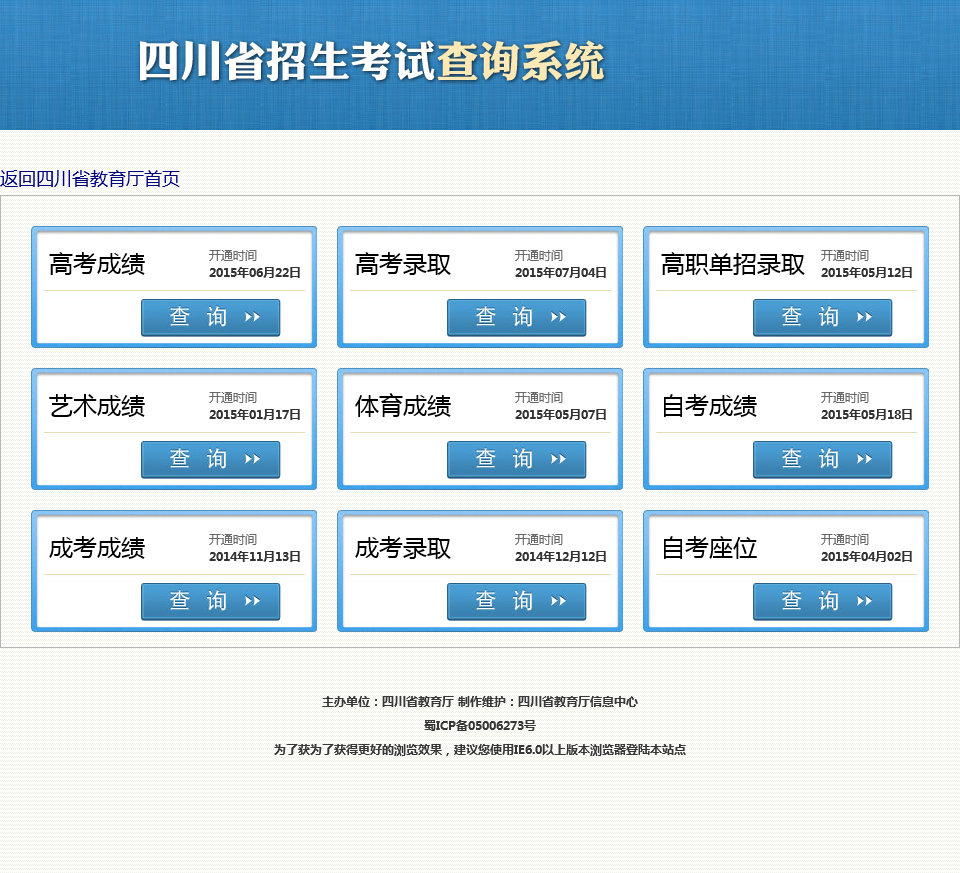
Task: Select the 高考成绩 card title
Action: coord(97,264)
